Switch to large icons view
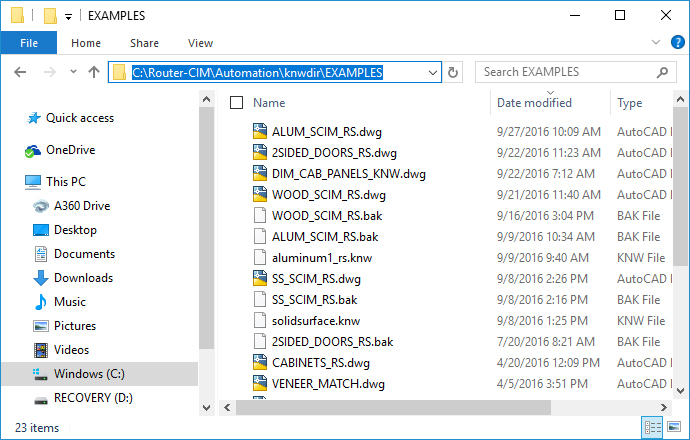690x440 pixels. click(x=673, y=428)
